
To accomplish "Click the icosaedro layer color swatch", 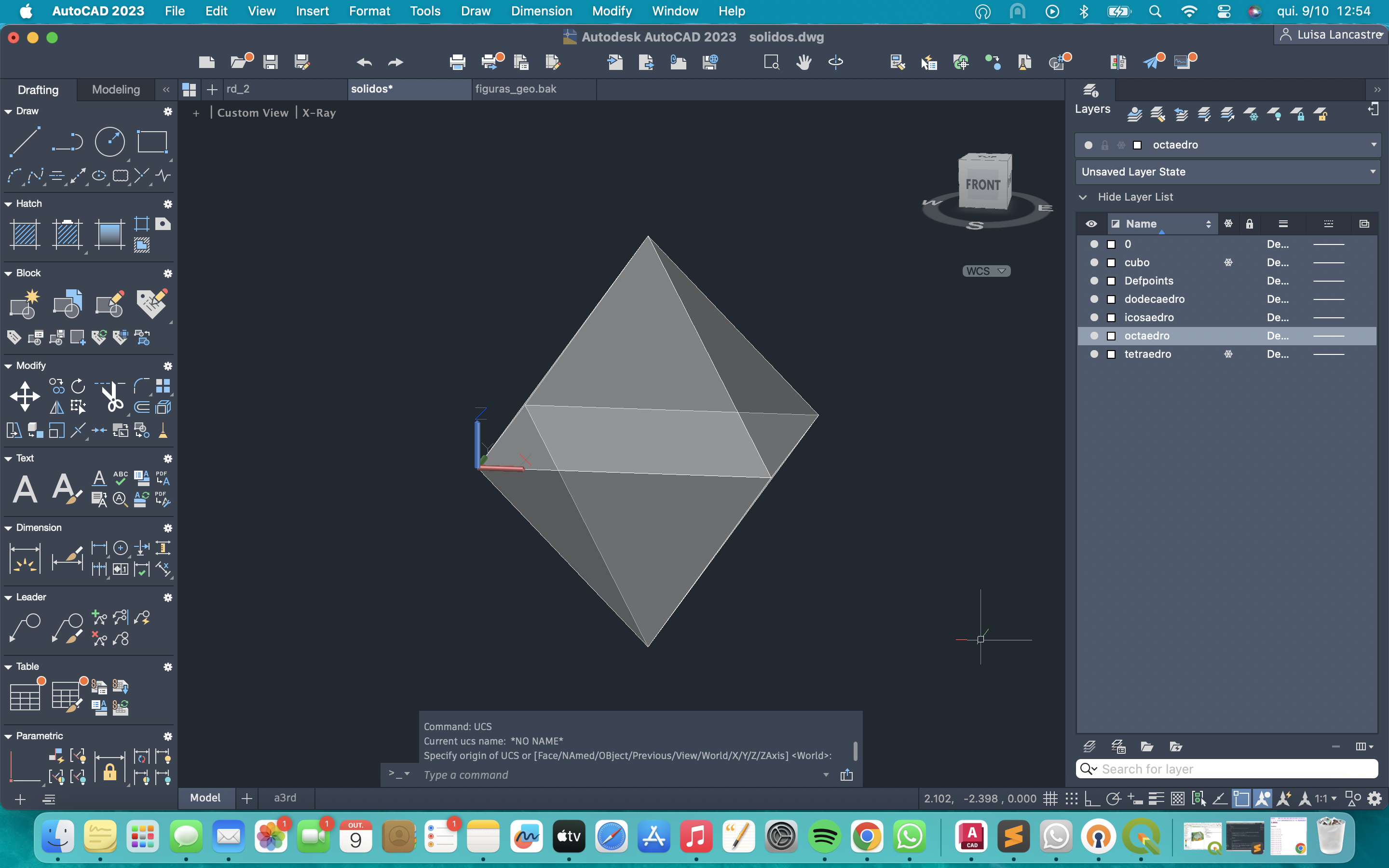I will (1111, 317).
